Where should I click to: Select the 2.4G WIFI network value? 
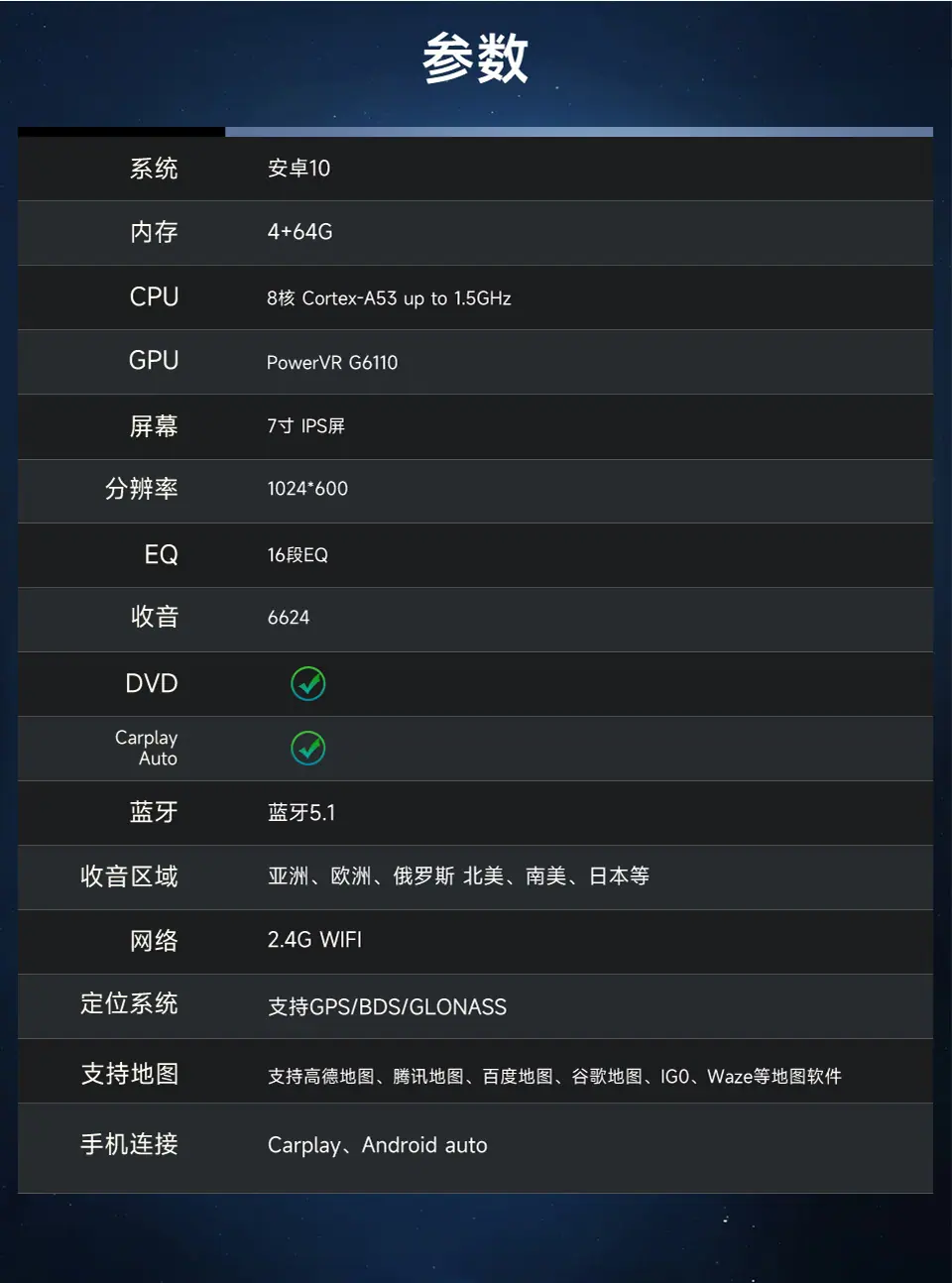click(314, 940)
